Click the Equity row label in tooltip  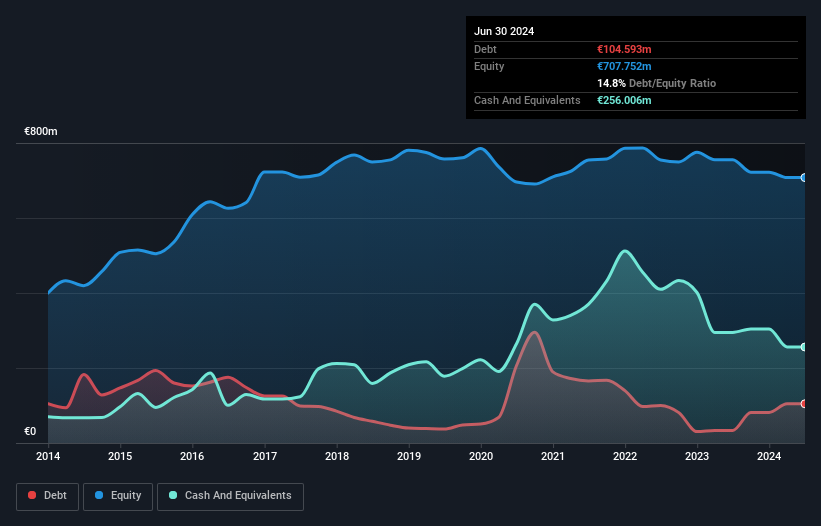point(489,66)
